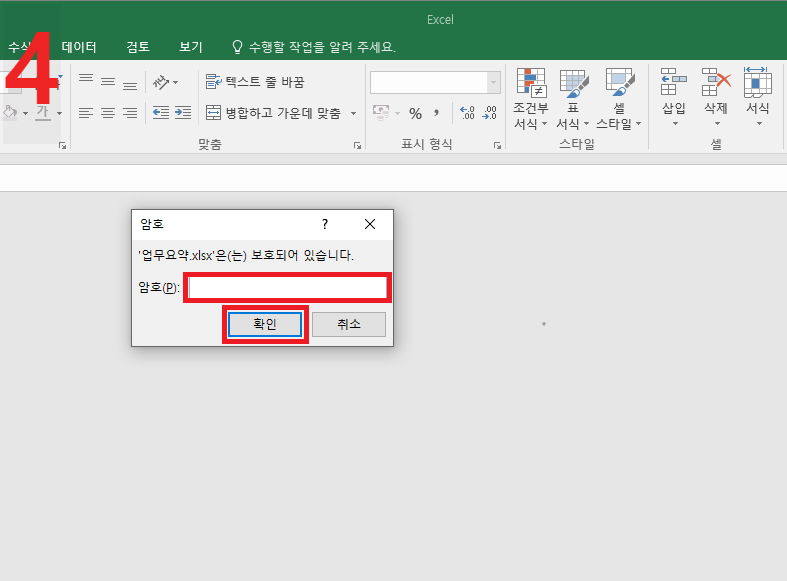787x581 pixels.
Task: Click the middle align icon
Action: [x=108, y=82]
